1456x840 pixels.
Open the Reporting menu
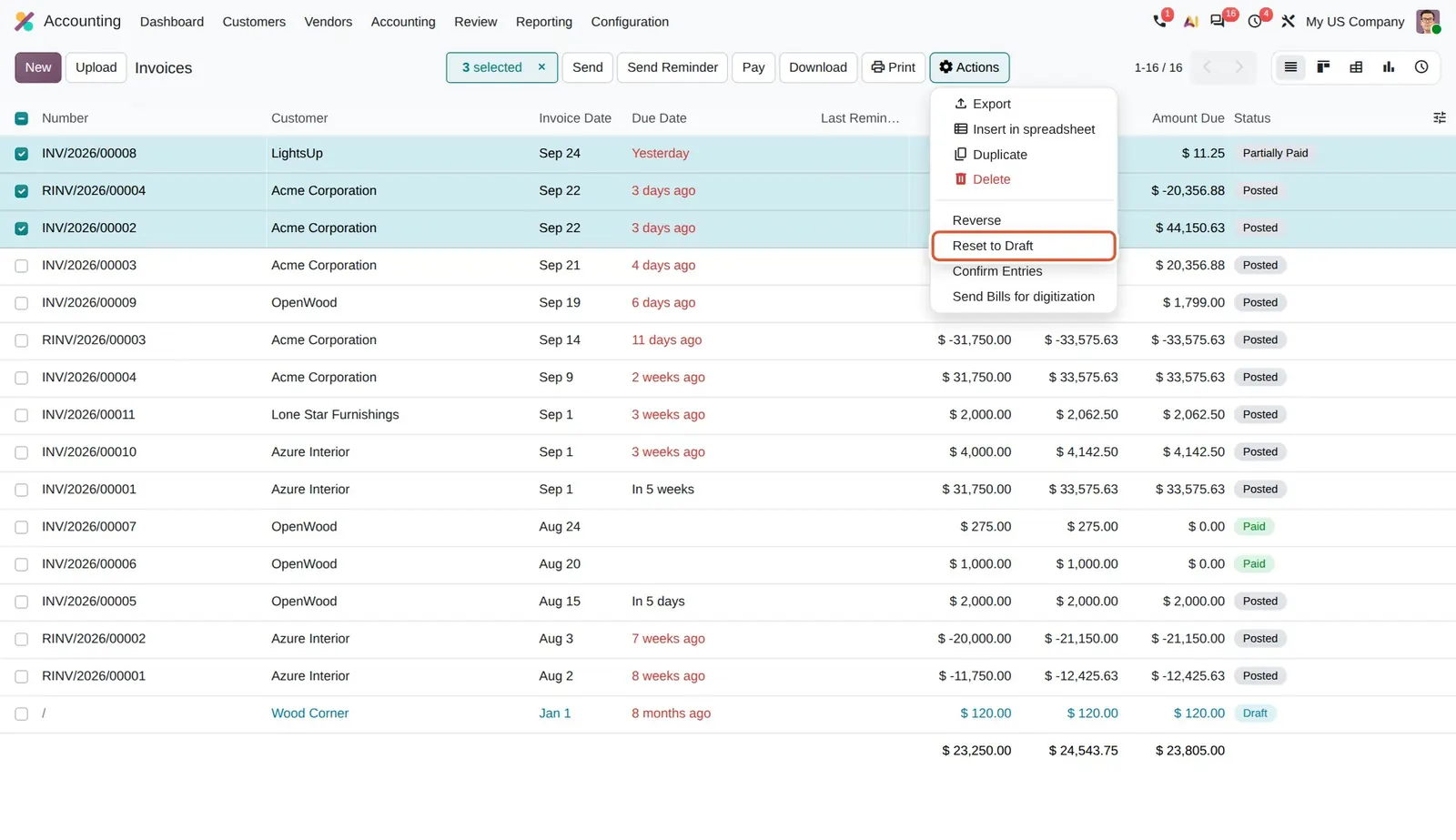[x=544, y=22]
